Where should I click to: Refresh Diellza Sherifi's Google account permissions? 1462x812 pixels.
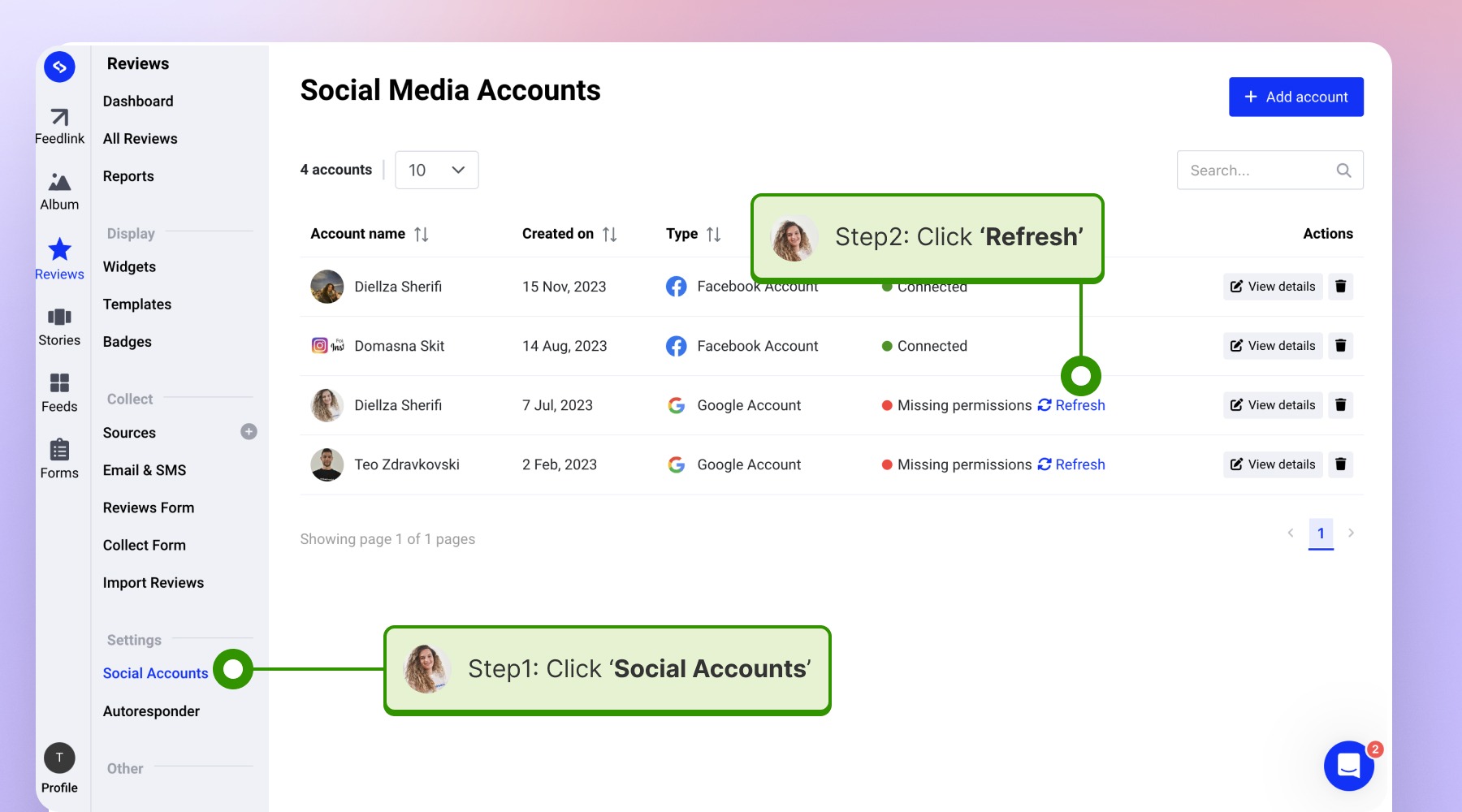click(1071, 405)
